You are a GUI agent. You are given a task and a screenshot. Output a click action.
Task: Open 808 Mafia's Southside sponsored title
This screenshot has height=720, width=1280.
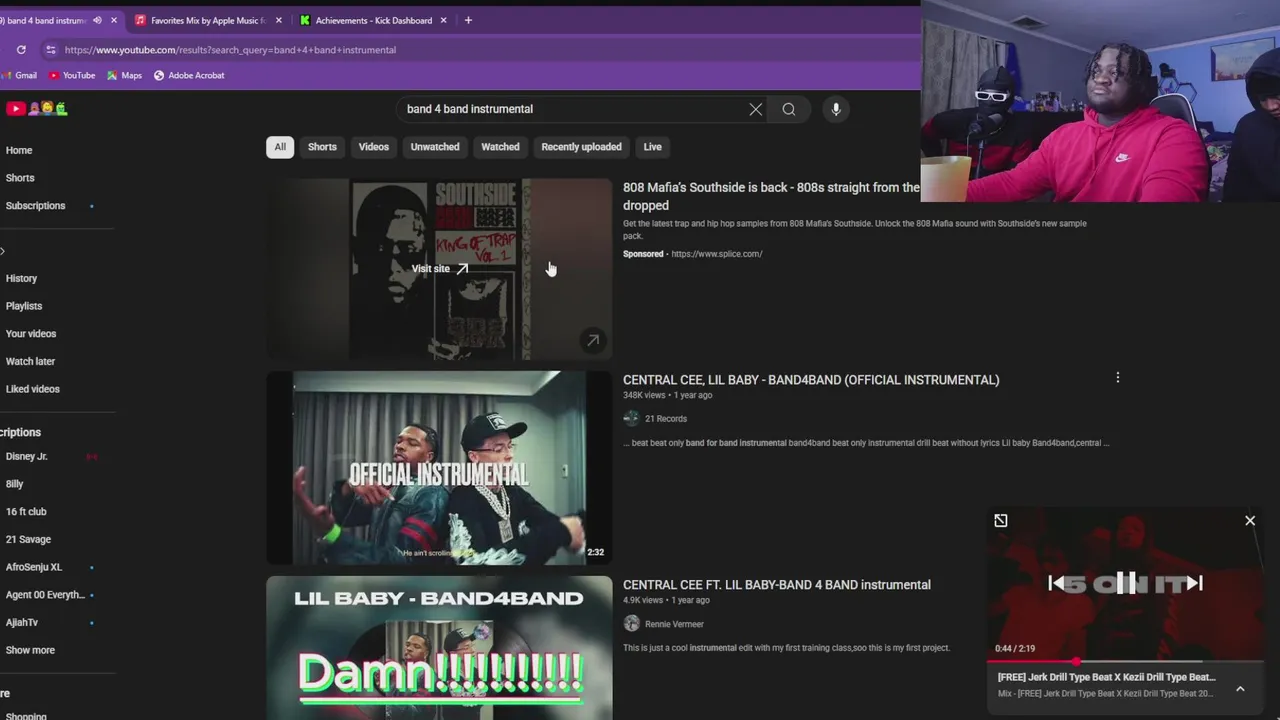point(771,196)
